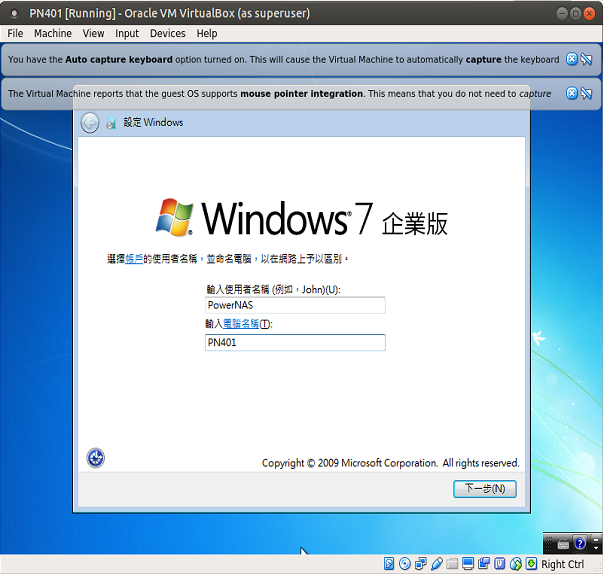Suppress future mouse pointer integration messages
The width and height of the screenshot is (603, 574).
click(586, 93)
